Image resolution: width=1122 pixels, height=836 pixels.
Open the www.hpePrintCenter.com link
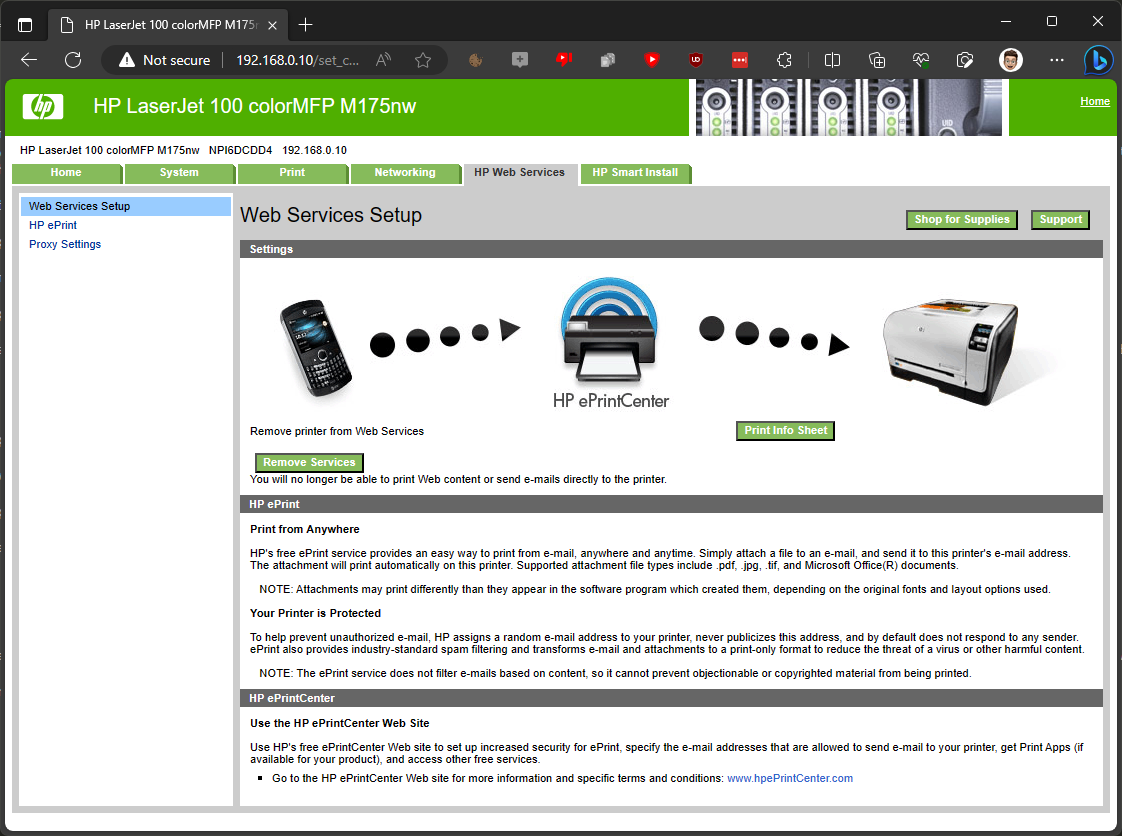click(x=790, y=778)
